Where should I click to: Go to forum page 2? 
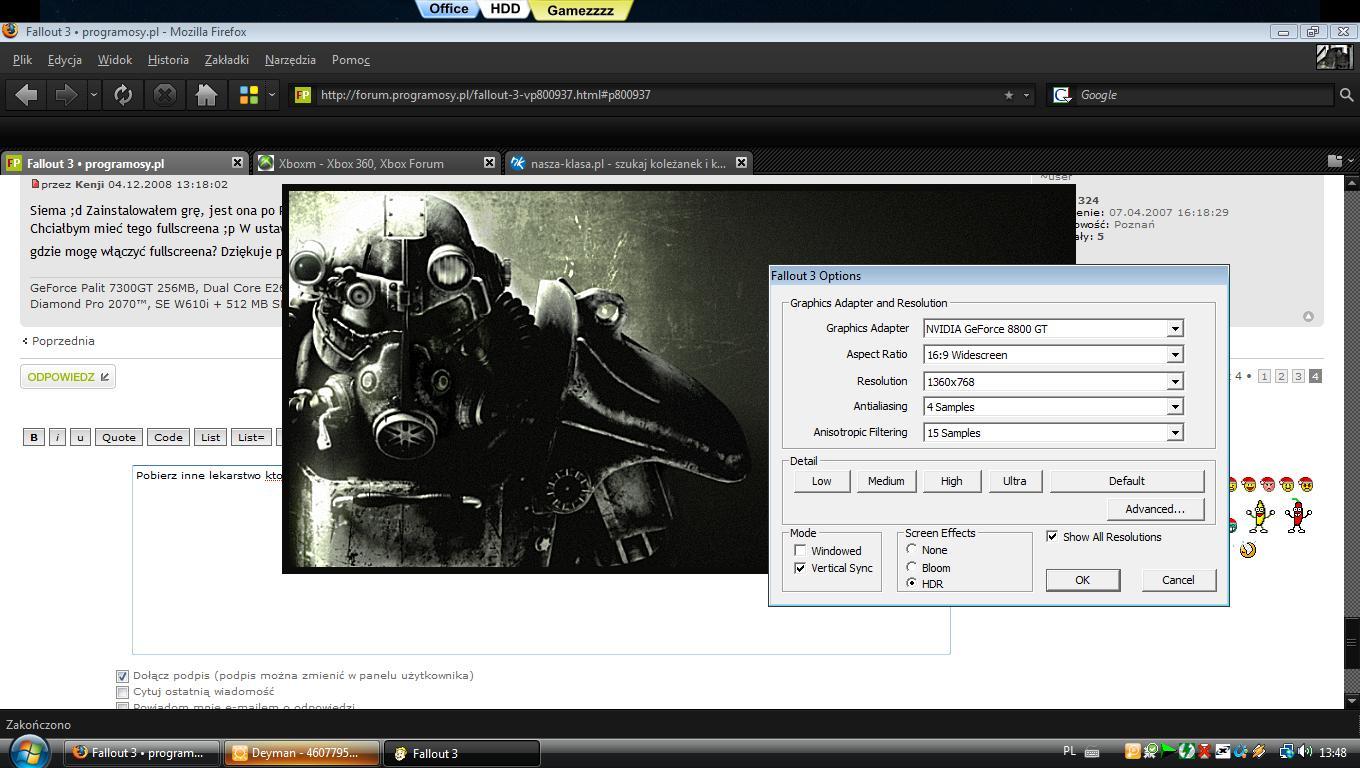pos(1281,376)
